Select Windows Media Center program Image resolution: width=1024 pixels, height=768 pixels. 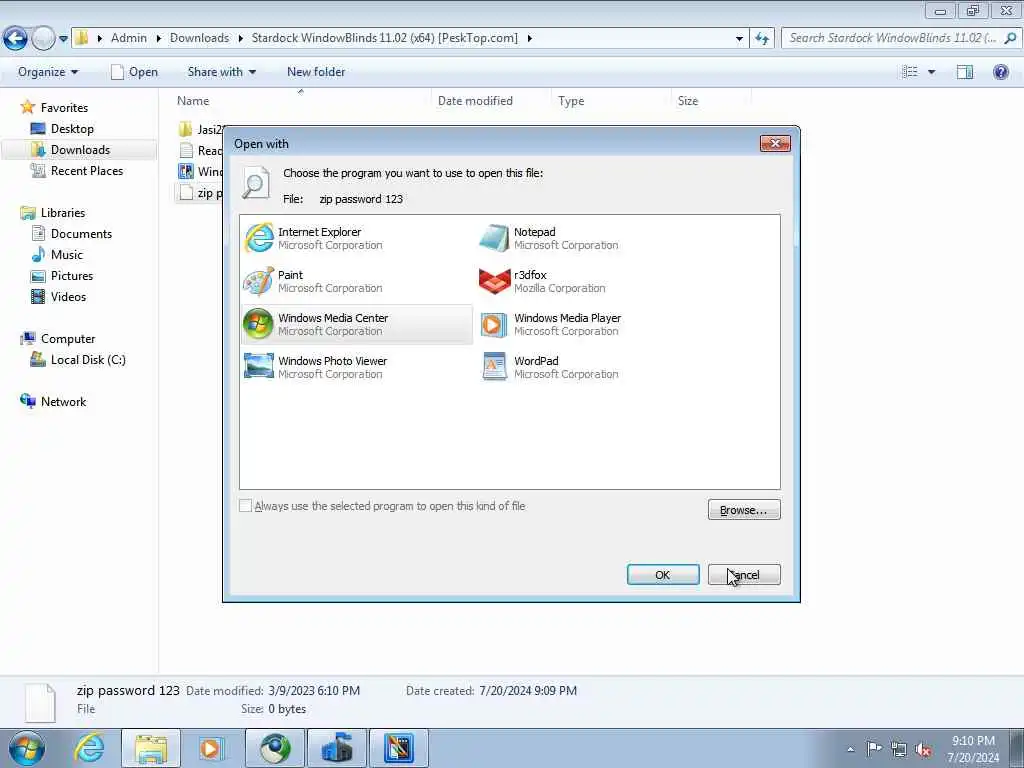tap(357, 325)
